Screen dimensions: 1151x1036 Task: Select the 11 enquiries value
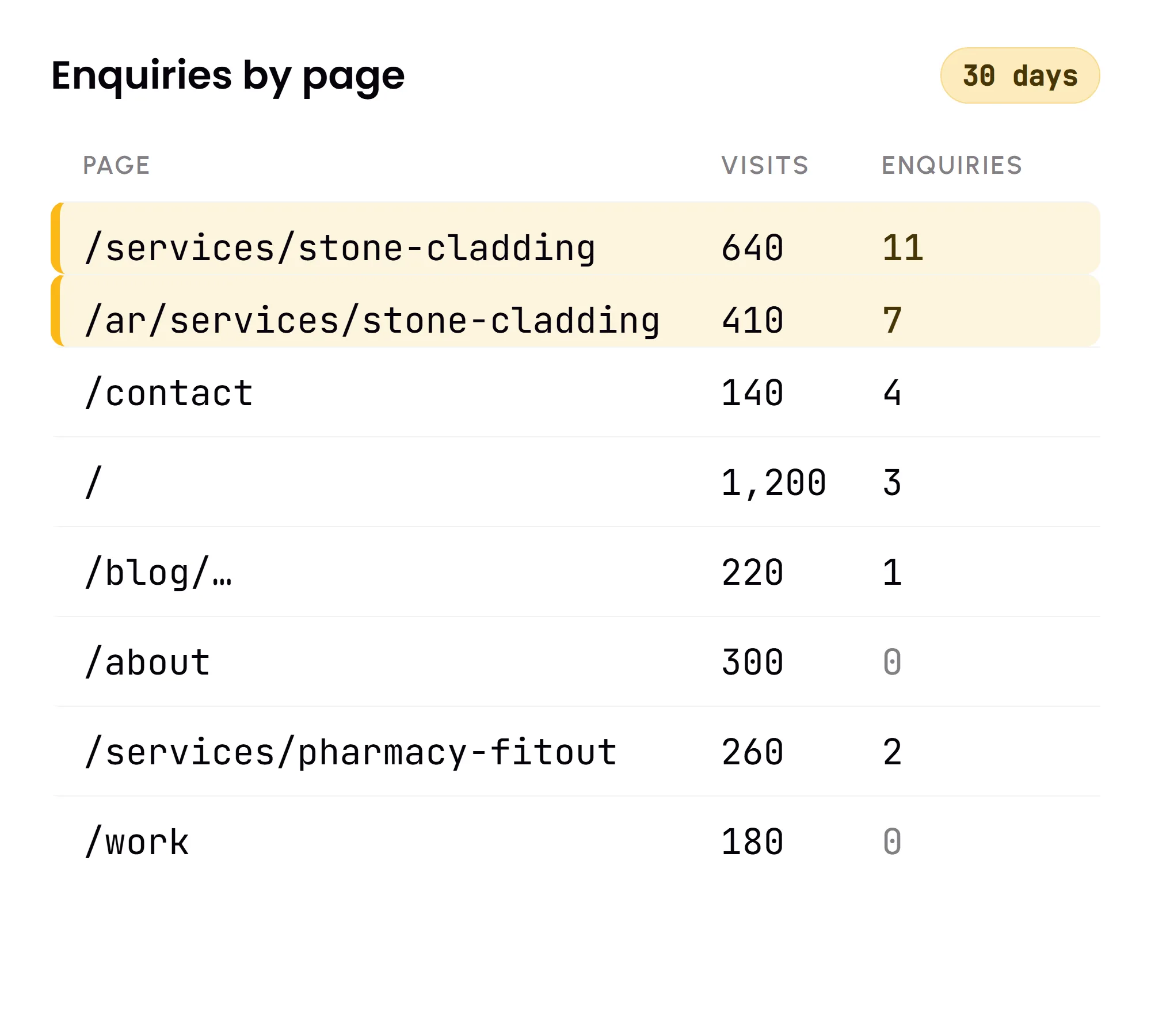click(903, 248)
